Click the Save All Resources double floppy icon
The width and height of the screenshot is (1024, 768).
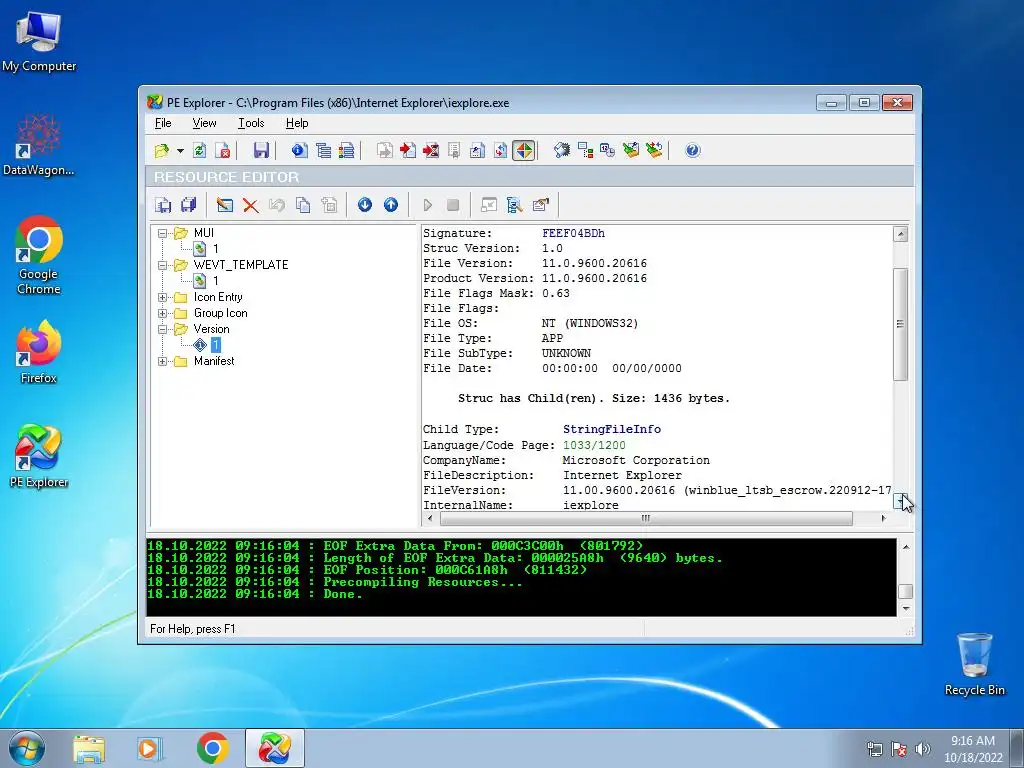coord(189,205)
